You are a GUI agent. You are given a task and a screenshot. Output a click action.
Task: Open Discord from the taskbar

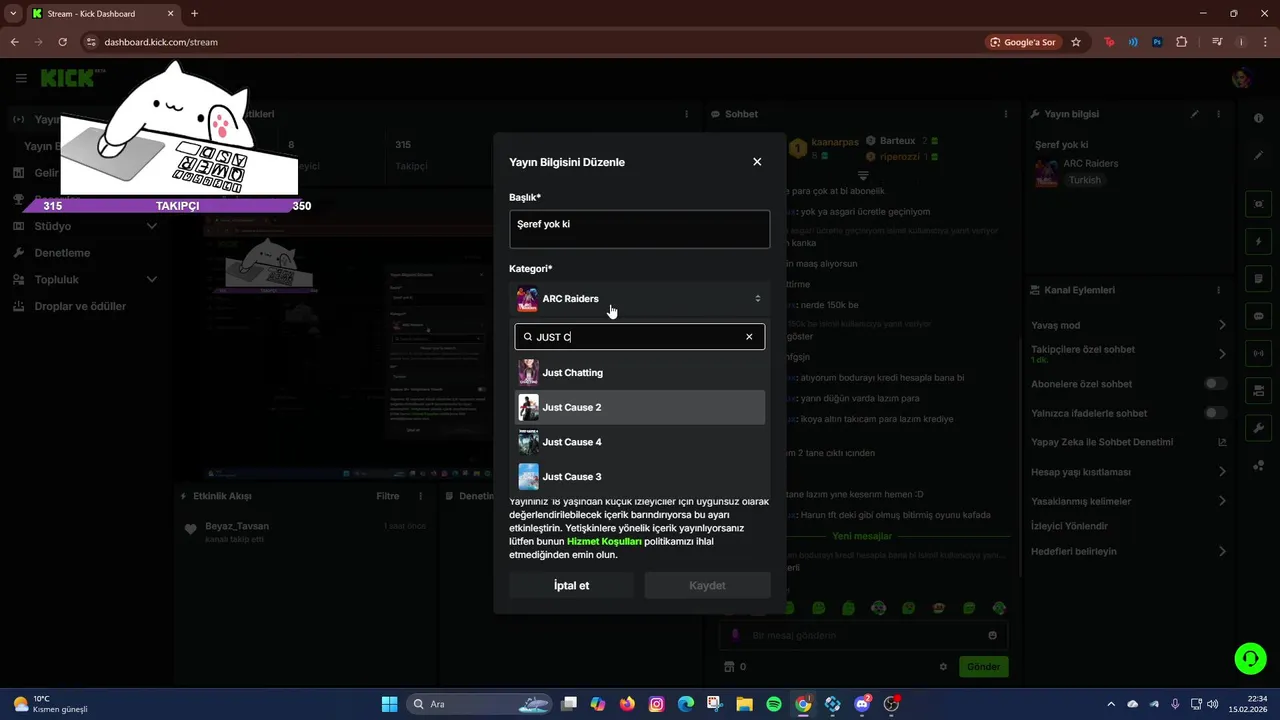(862, 704)
